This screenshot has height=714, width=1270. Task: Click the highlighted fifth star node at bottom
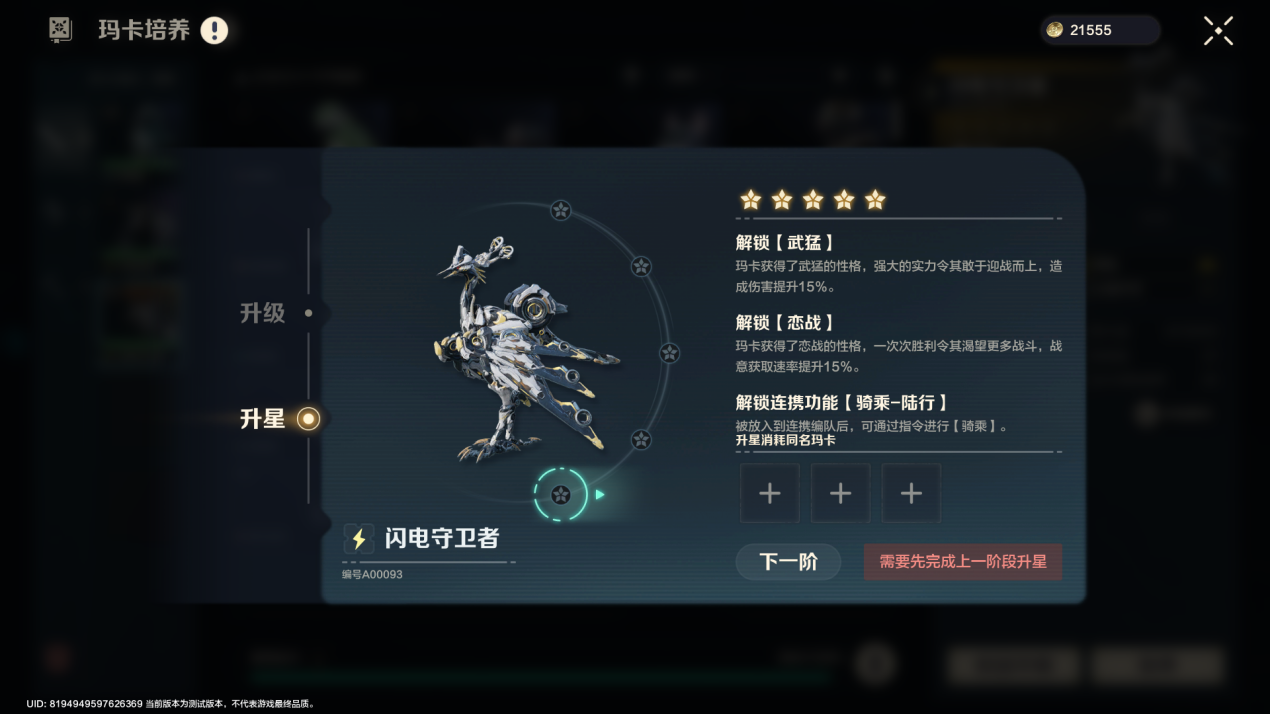pyautogui.click(x=561, y=494)
